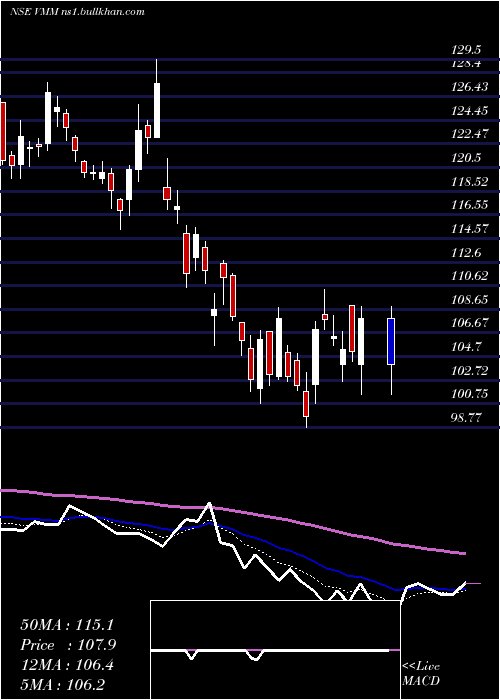Click the 106.67 price axis label
500x700 pixels.
pyautogui.click(x=470, y=323)
